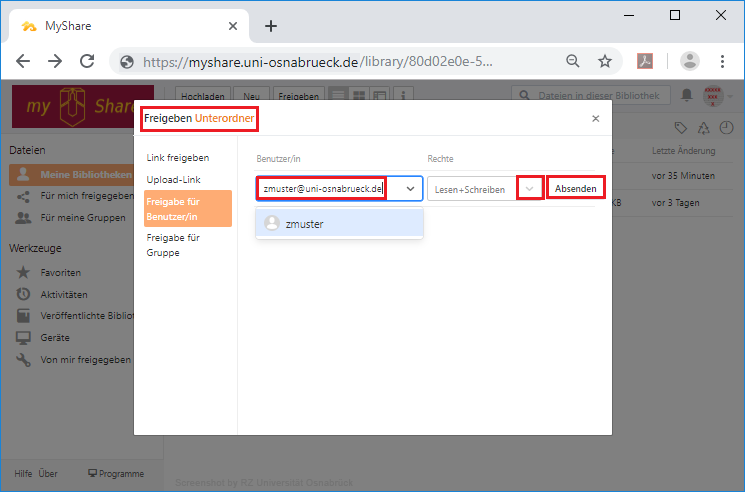Select the Freigabe für Gruppe tab
Viewport: 745px width, 492px height.
pyautogui.click(x=174, y=245)
